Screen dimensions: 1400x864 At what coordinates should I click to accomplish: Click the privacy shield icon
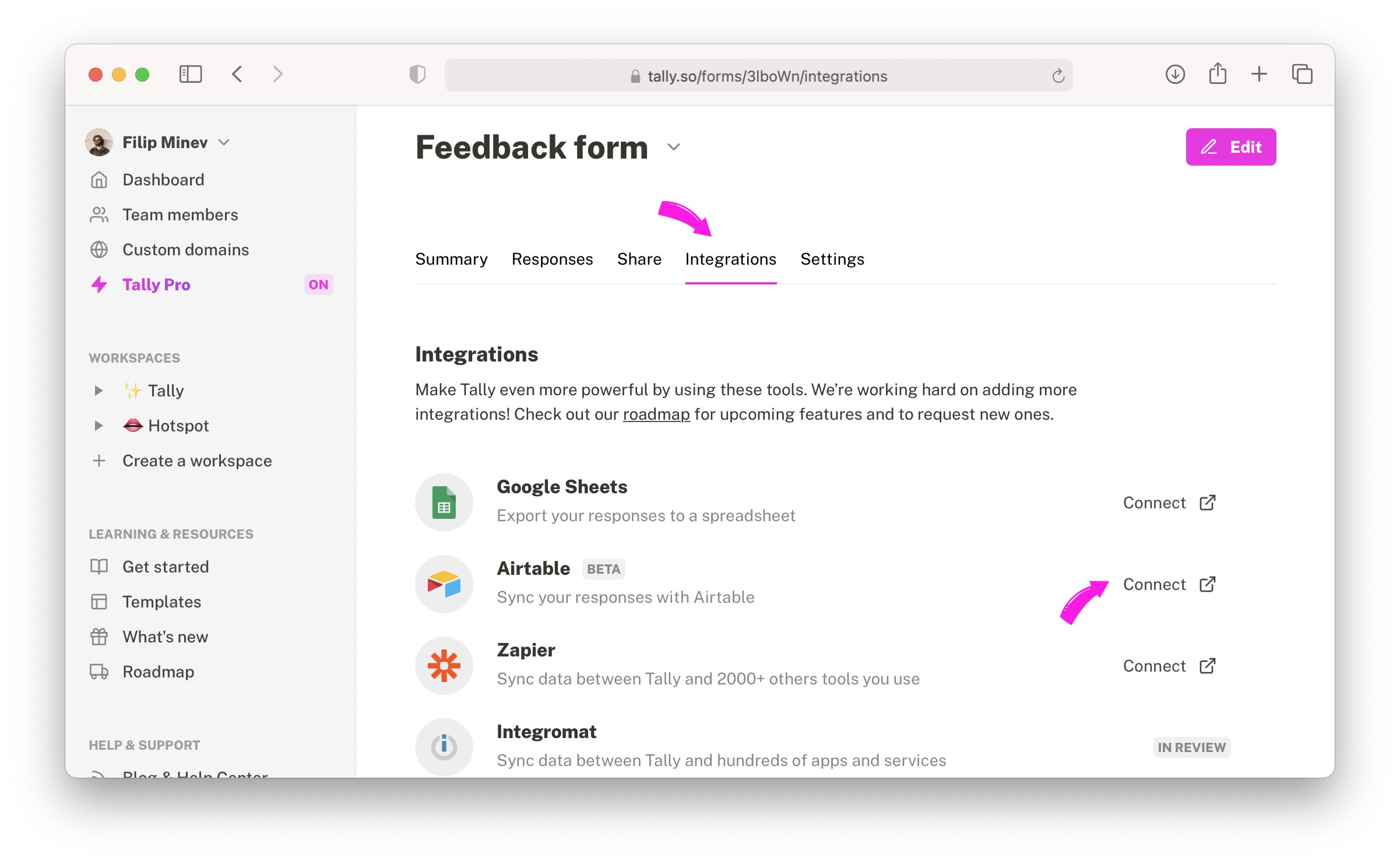pyautogui.click(x=417, y=75)
